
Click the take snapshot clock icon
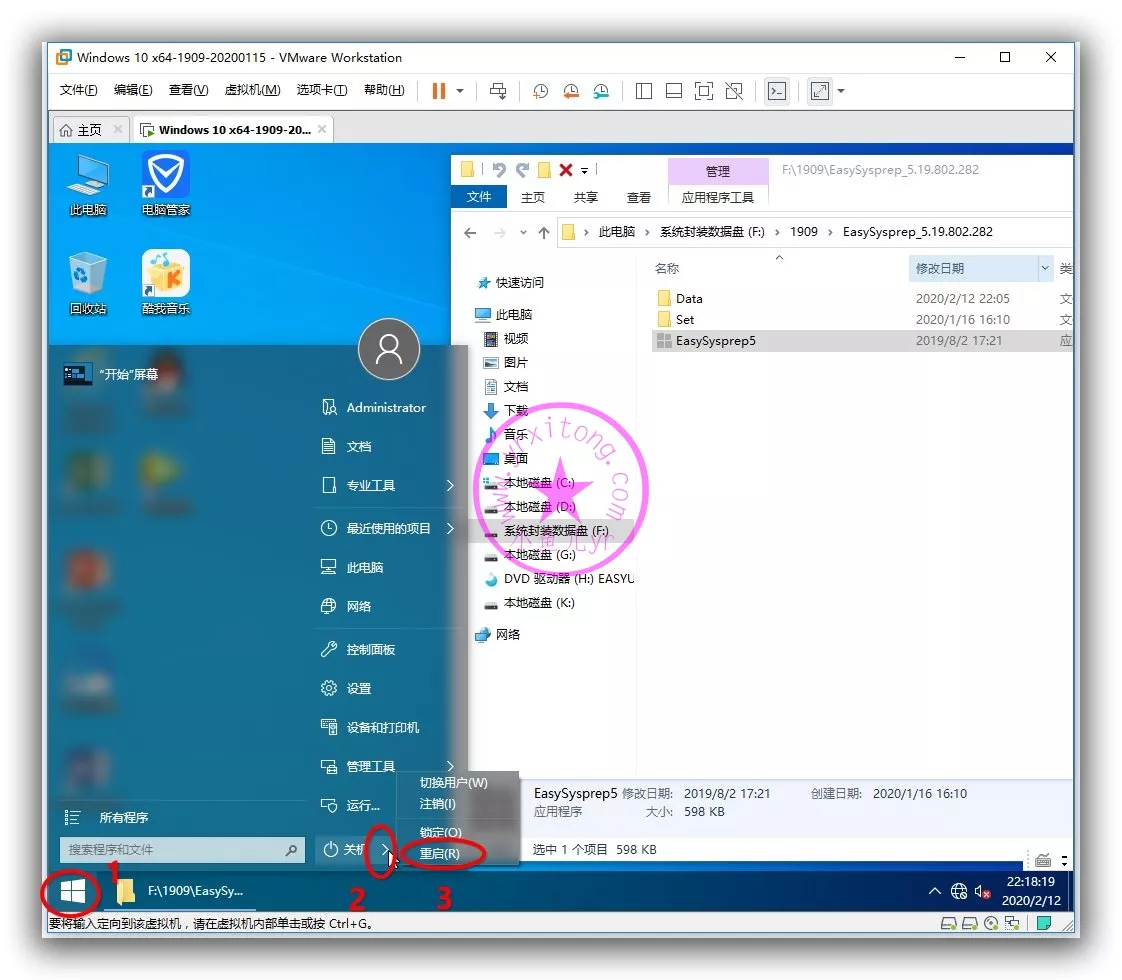[x=540, y=91]
